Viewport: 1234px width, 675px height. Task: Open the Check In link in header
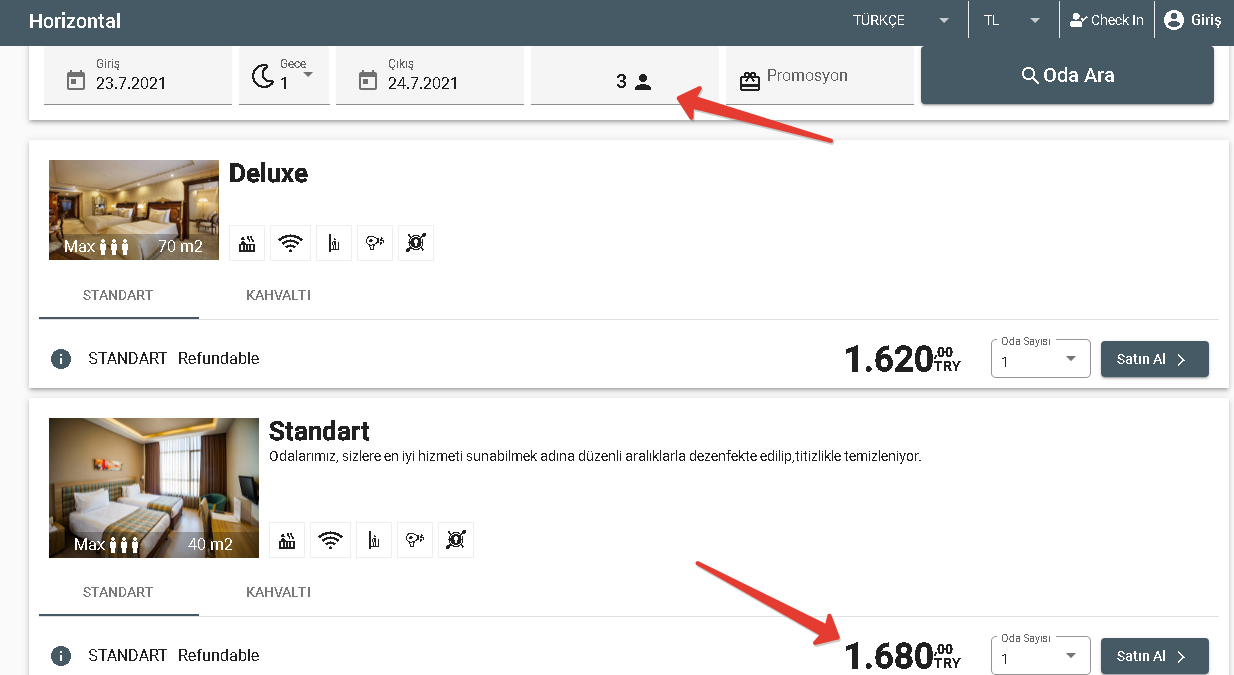[1106, 20]
